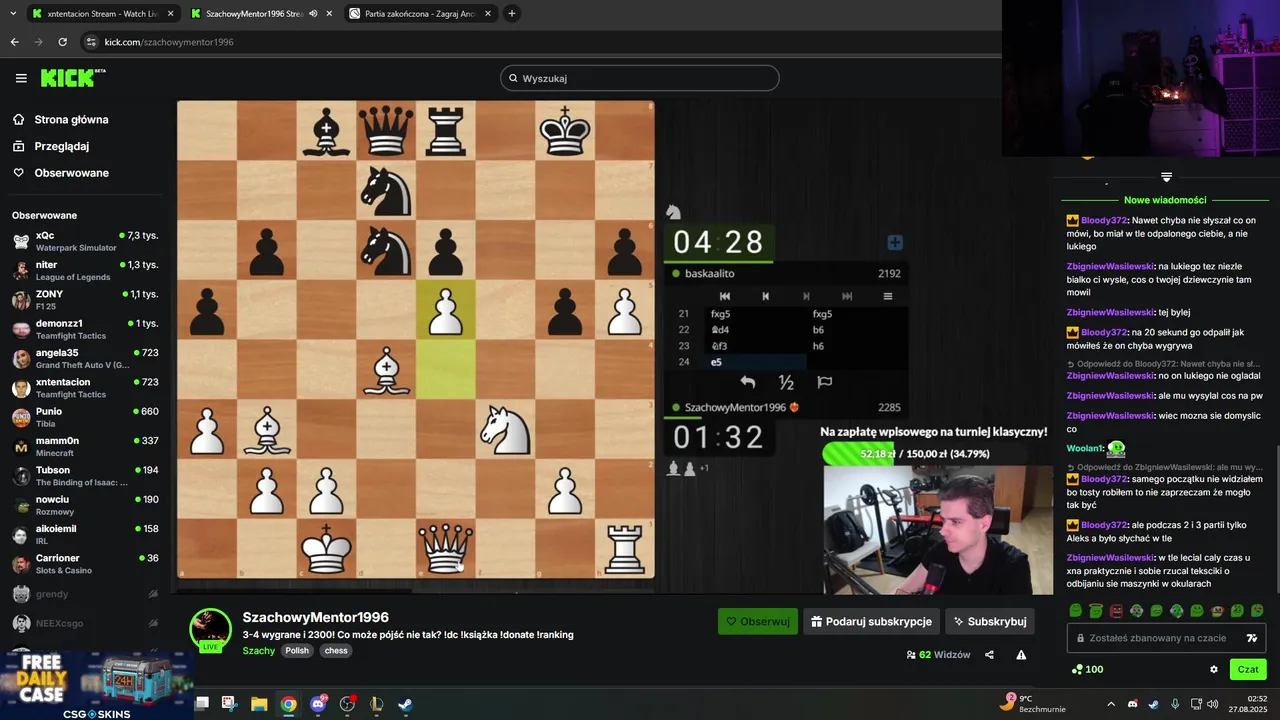Open Chrome from taskbar
Screen dimensions: 1280x720
288,704
